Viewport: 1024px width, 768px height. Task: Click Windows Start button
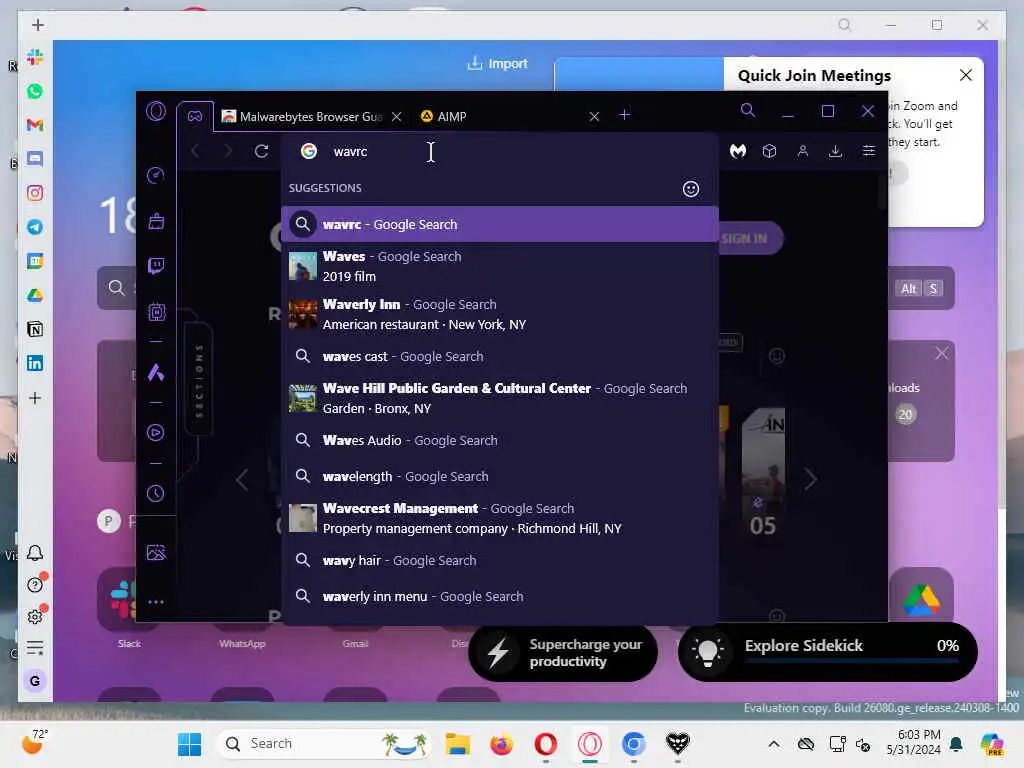pos(189,744)
